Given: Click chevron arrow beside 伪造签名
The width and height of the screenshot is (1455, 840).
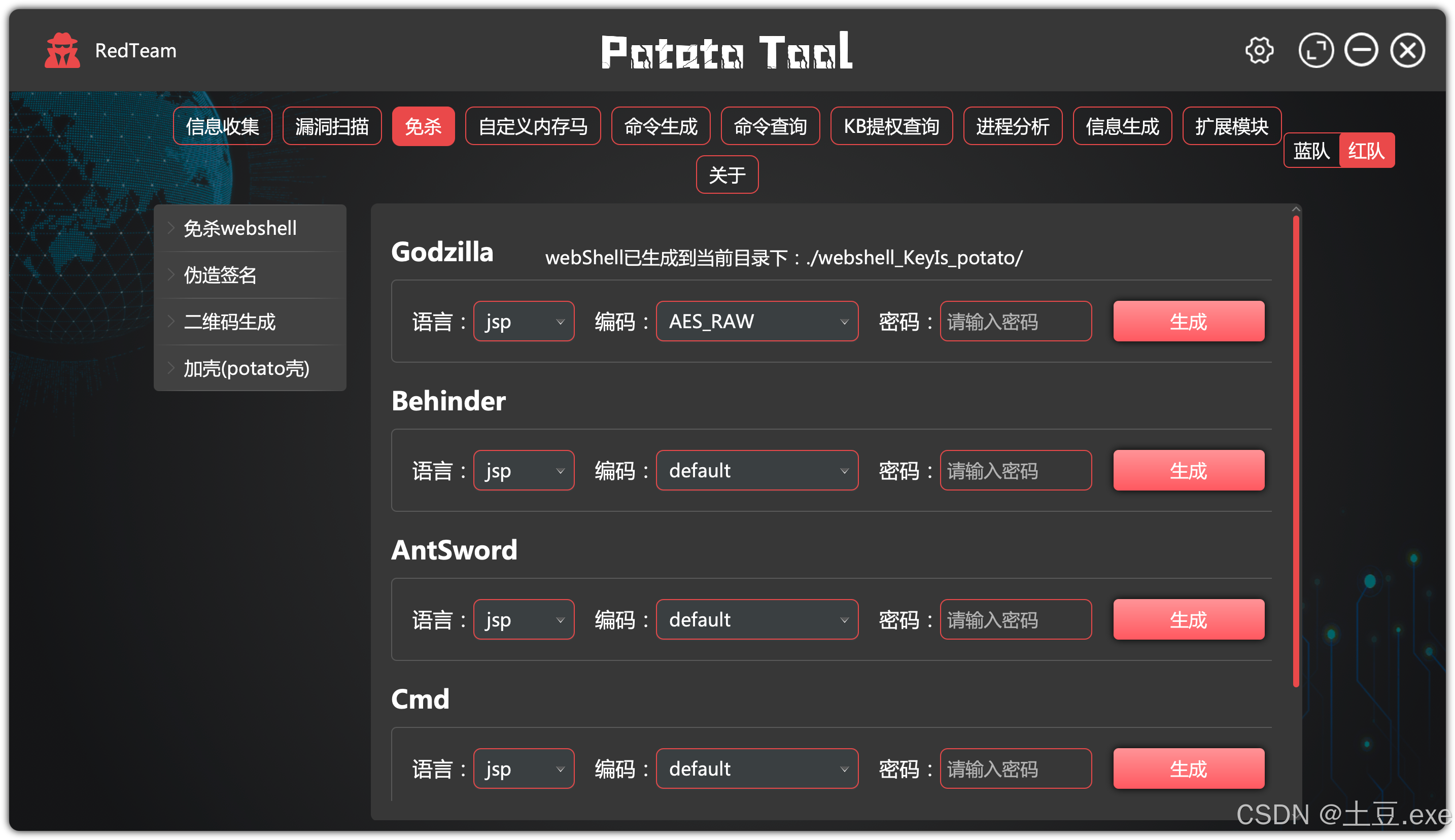Looking at the screenshot, I should [171, 274].
